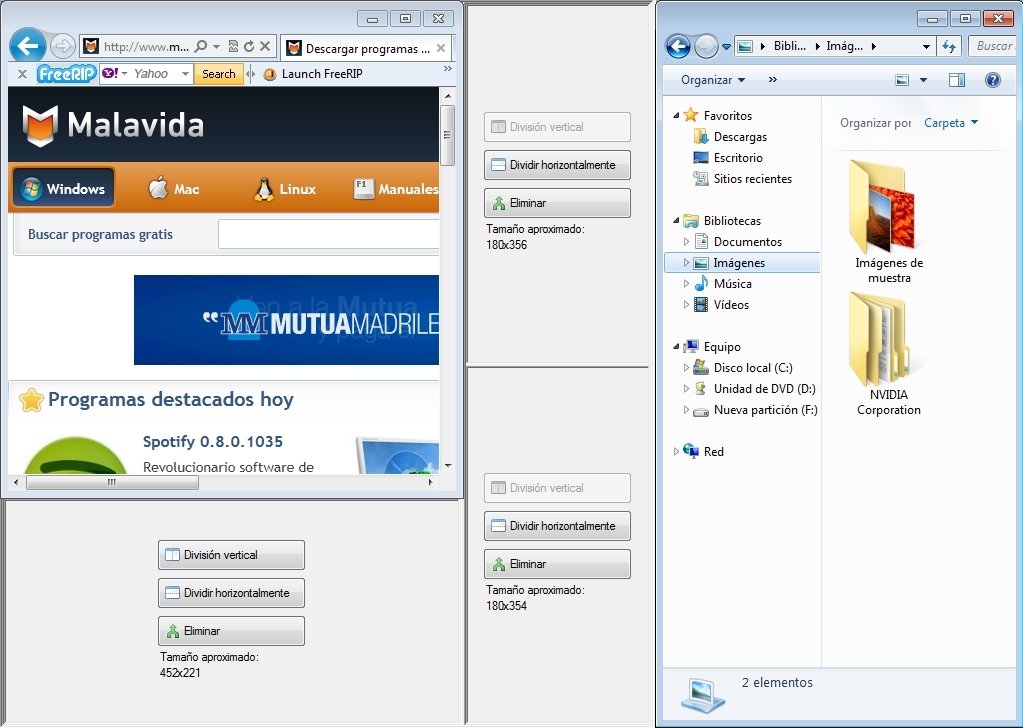Click the Malavida logo on the webpage
Screen dimensions: 1023x728
pyautogui.click(x=113, y=125)
